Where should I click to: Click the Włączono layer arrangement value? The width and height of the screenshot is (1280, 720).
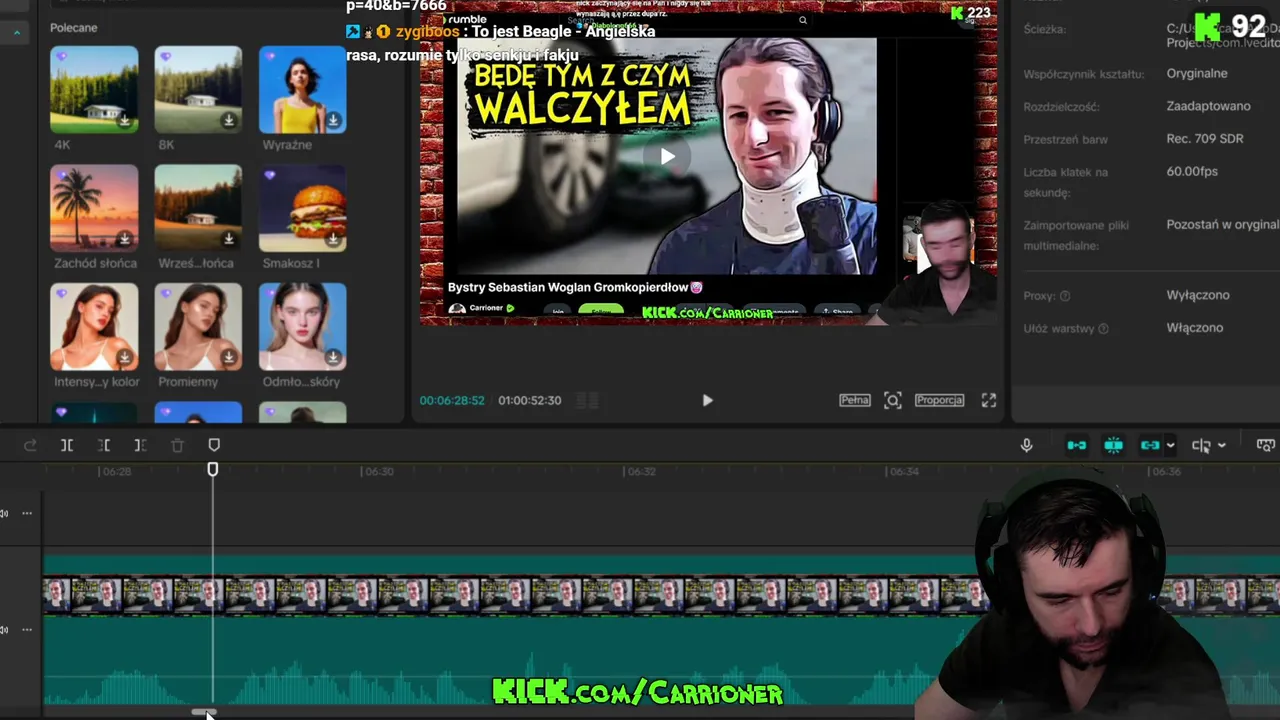1194,328
